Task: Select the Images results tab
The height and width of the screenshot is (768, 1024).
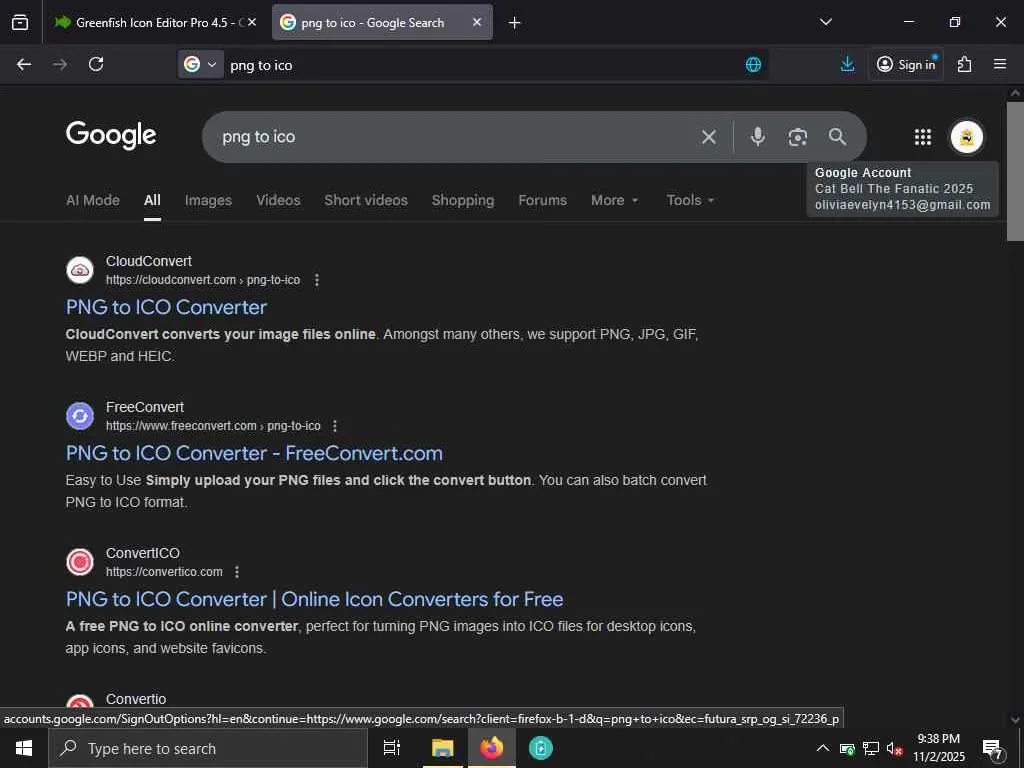Action: click(x=208, y=200)
